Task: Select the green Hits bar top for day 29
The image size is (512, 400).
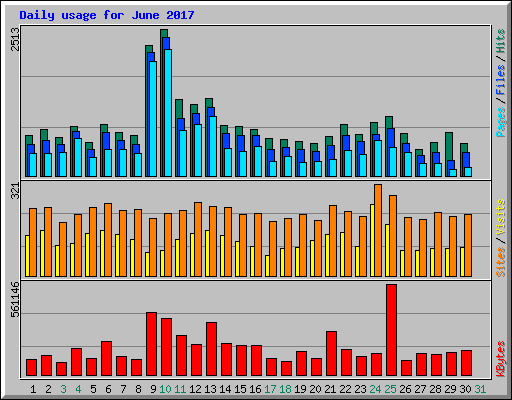Action: pyautogui.click(x=449, y=147)
